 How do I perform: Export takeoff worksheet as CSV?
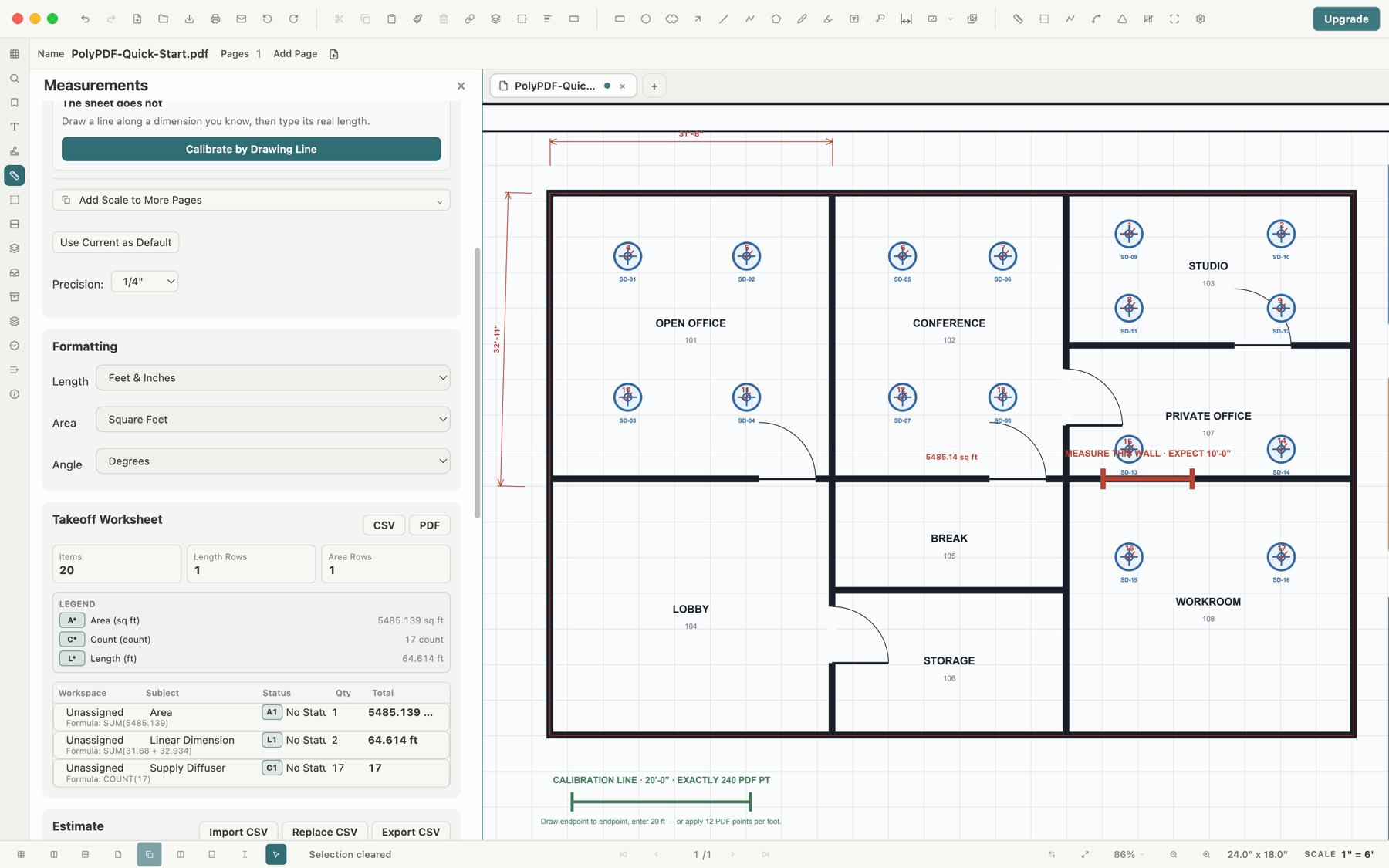384,525
